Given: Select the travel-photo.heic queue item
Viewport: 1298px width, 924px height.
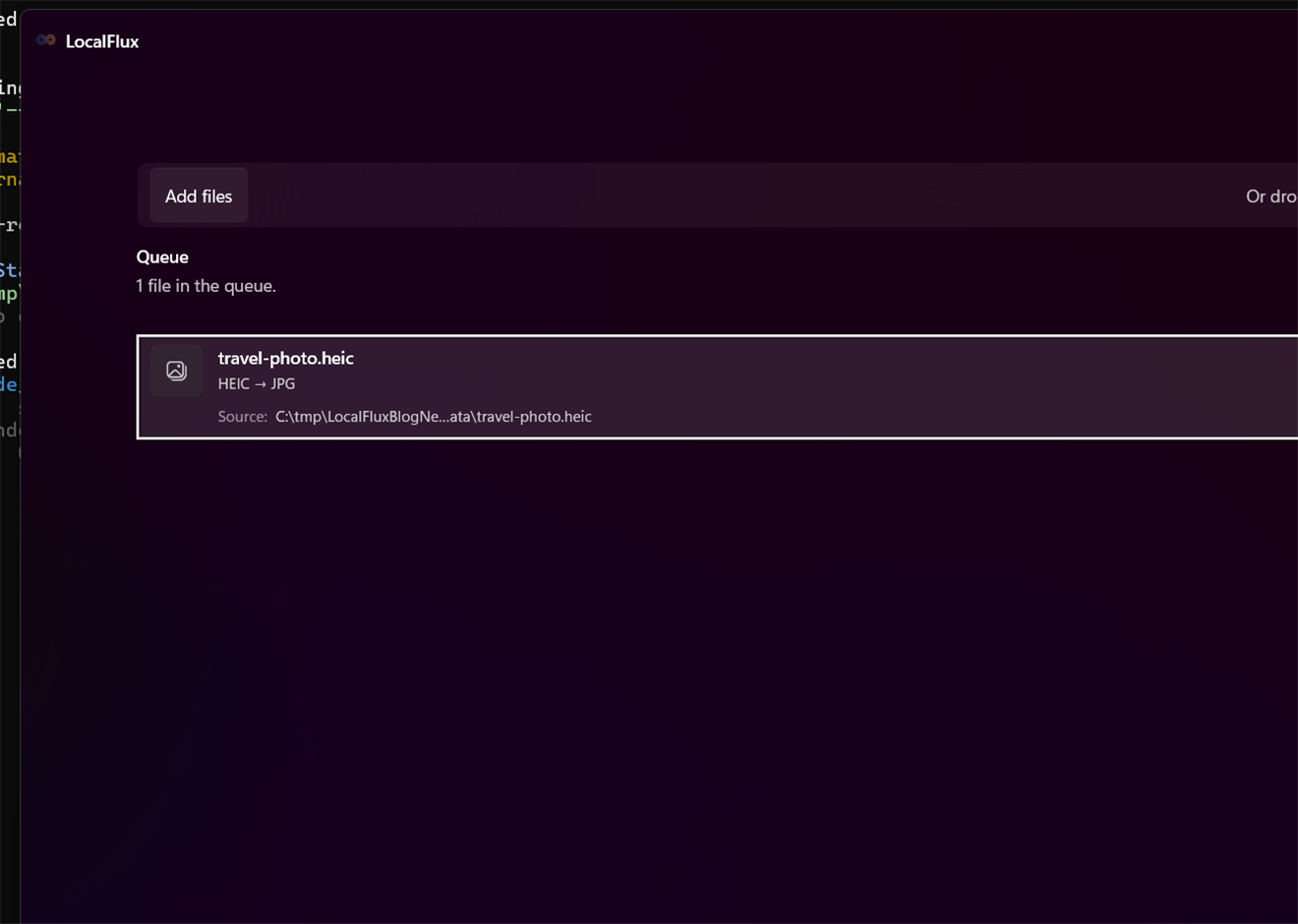Looking at the screenshot, I should click(718, 387).
